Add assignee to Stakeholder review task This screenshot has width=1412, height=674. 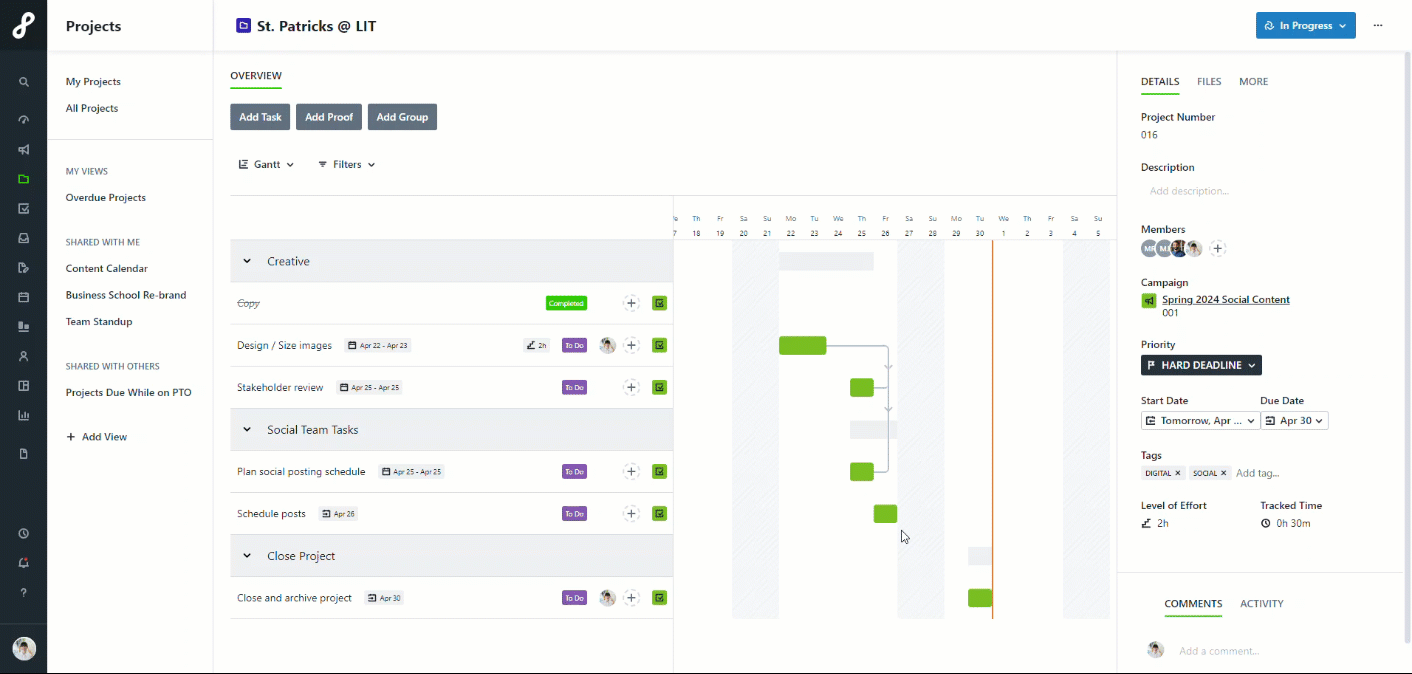point(631,387)
